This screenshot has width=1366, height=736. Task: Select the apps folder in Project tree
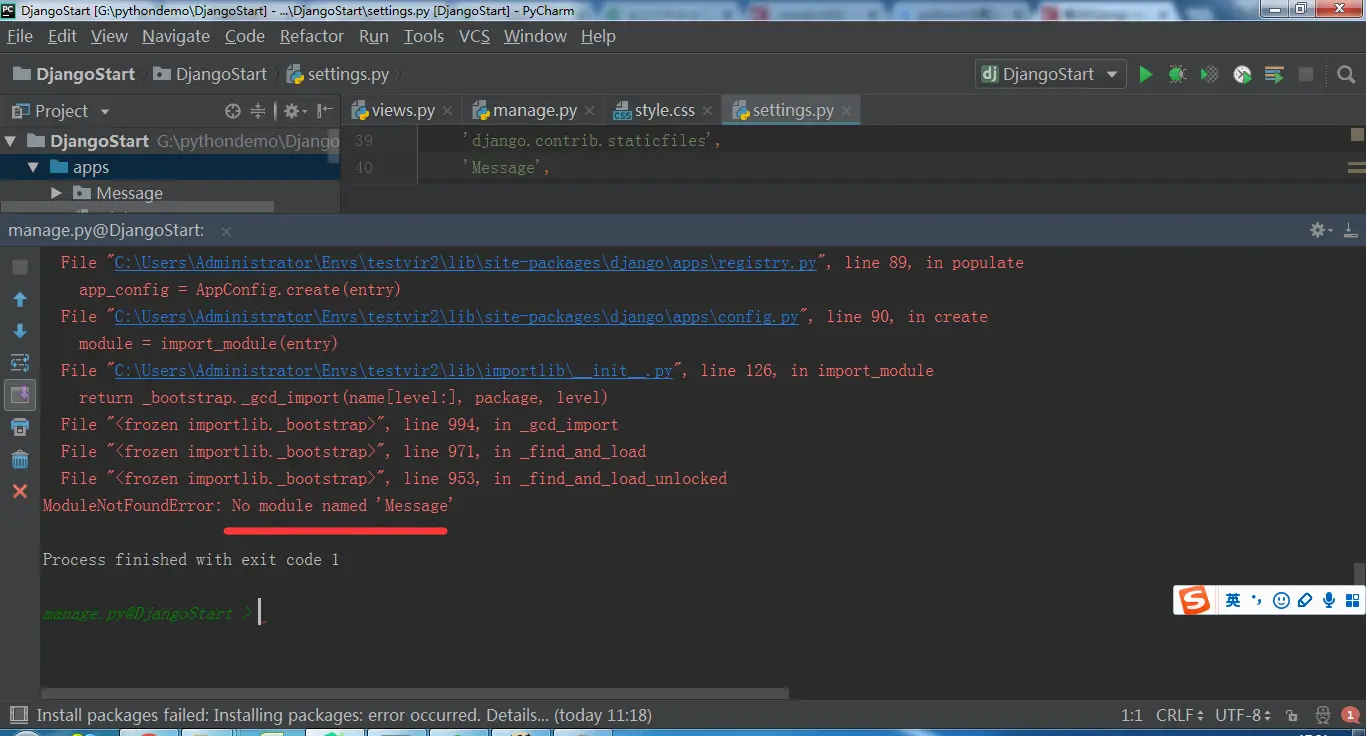click(170, 167)
